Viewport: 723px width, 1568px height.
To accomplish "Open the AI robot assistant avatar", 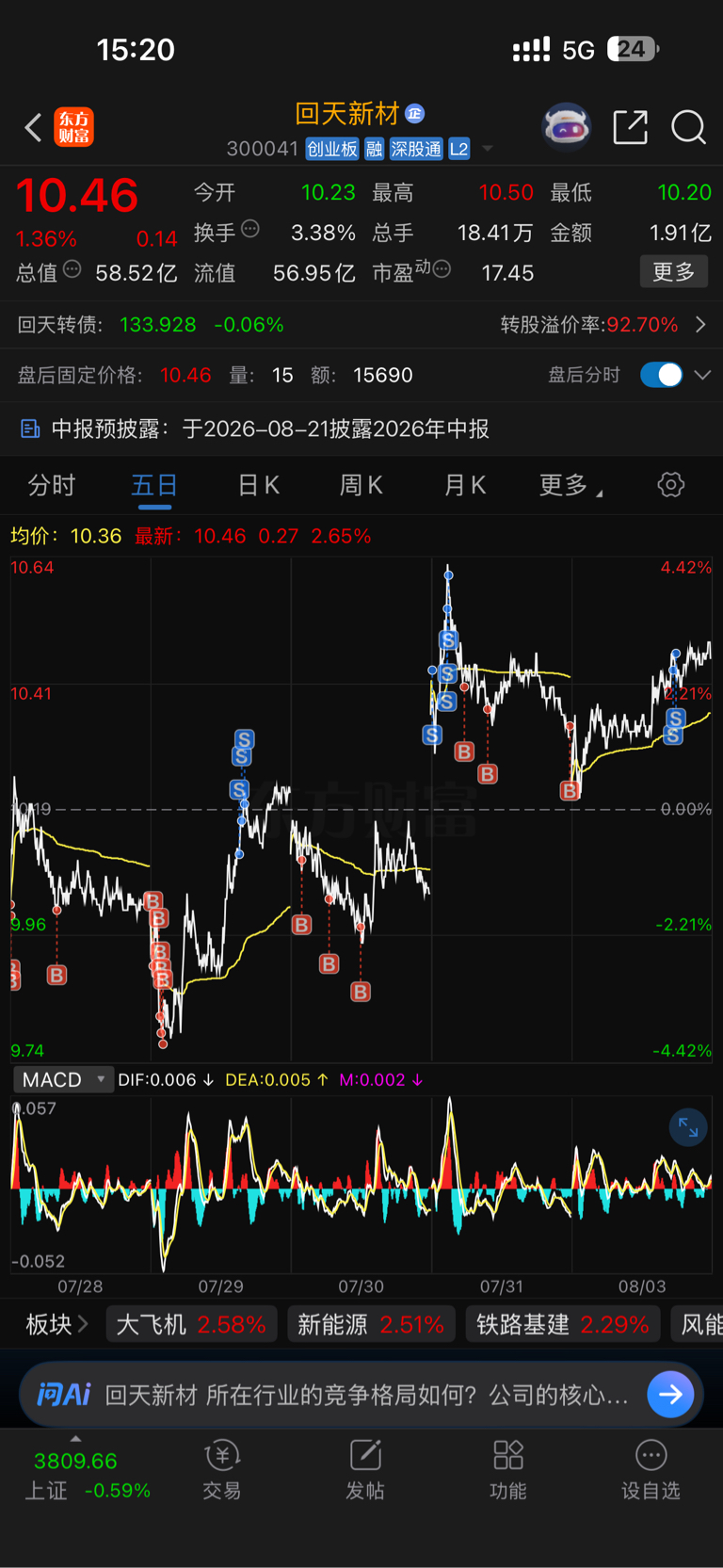I will [x=567, y=127].
